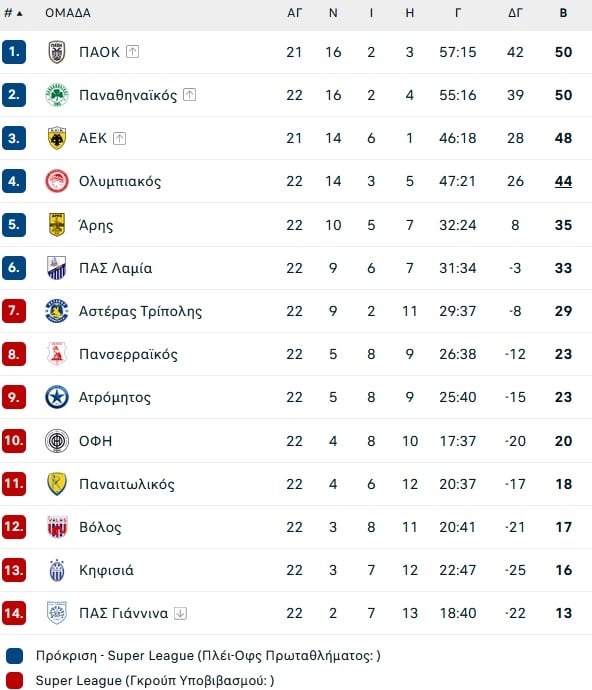The image size is (592, 690).
Task: Open the ΠΑΣ Λαμία team page
Action: (x=115, y=268)
